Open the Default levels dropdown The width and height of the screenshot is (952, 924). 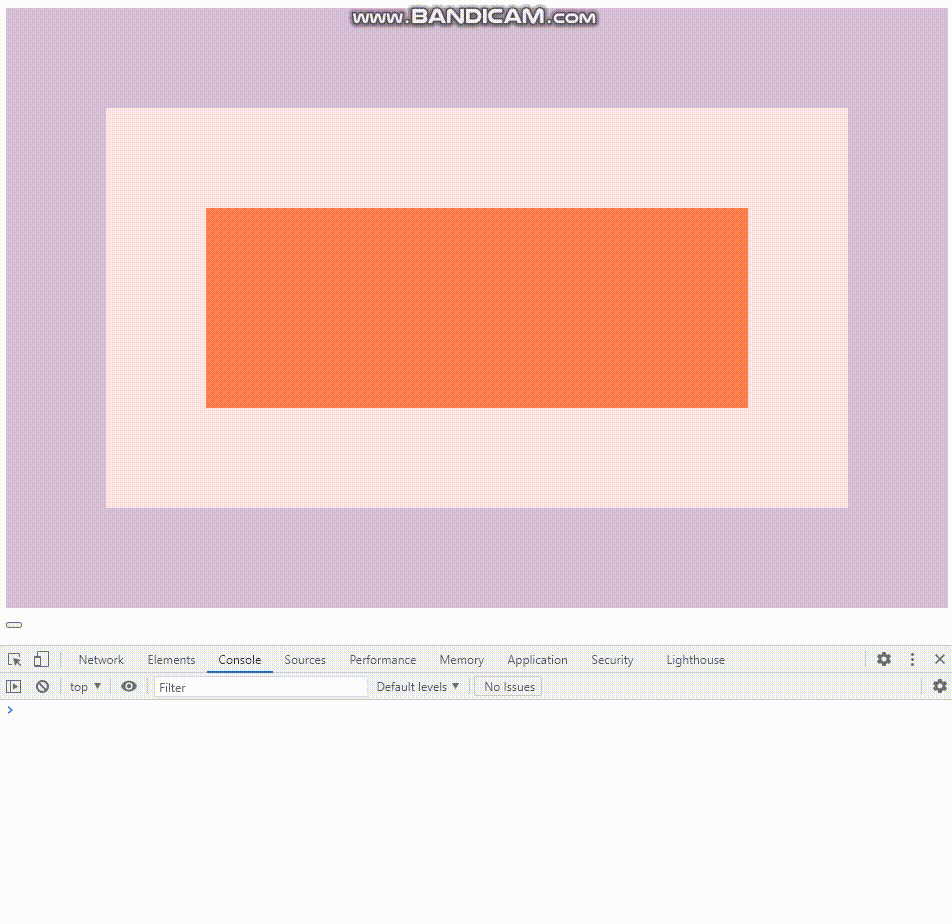click(x=416, y=686)
